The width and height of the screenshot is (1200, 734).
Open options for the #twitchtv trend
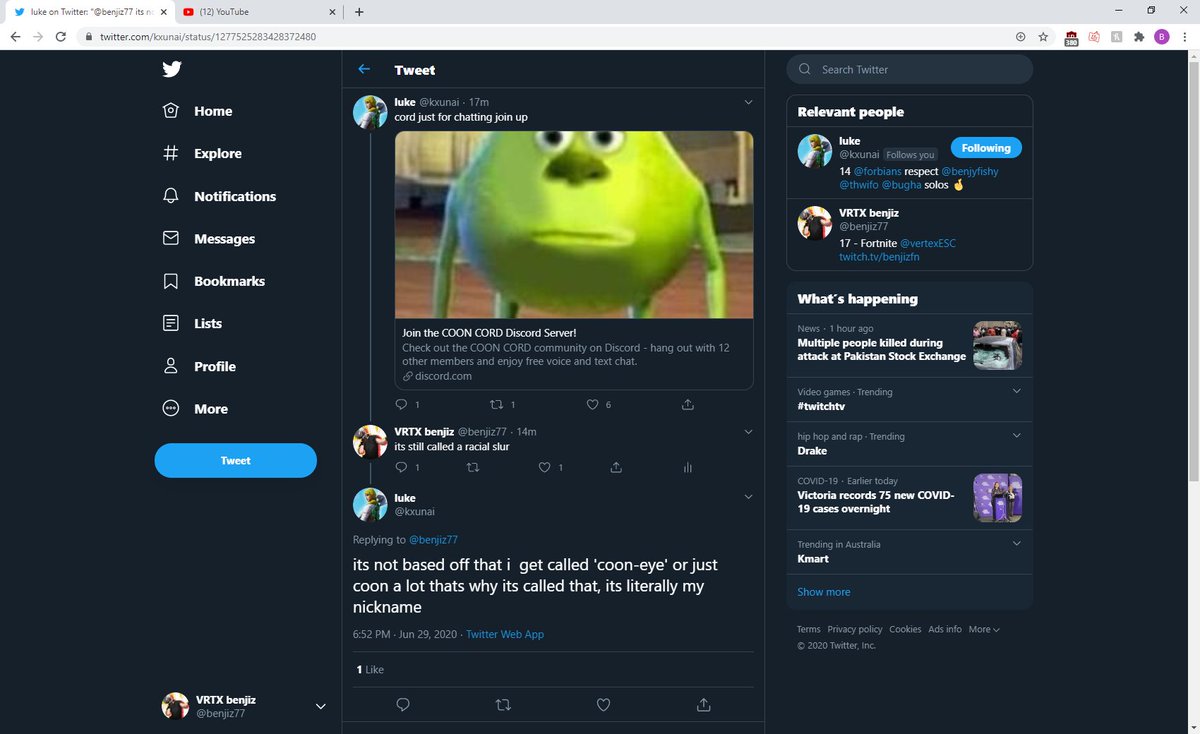point(1016,391)
